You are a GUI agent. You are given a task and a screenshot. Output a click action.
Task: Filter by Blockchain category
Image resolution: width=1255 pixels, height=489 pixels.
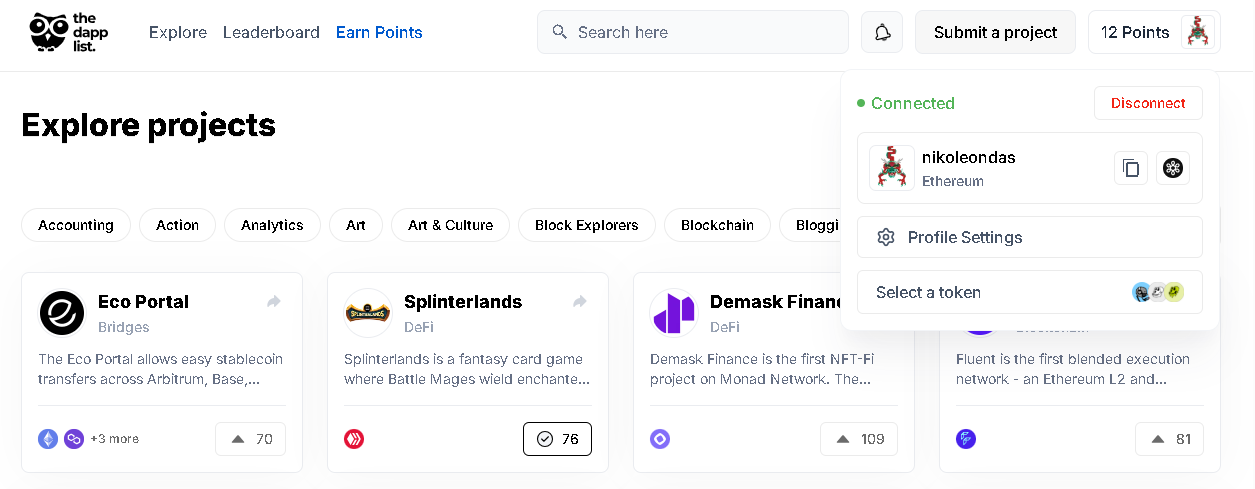(717, 225)
